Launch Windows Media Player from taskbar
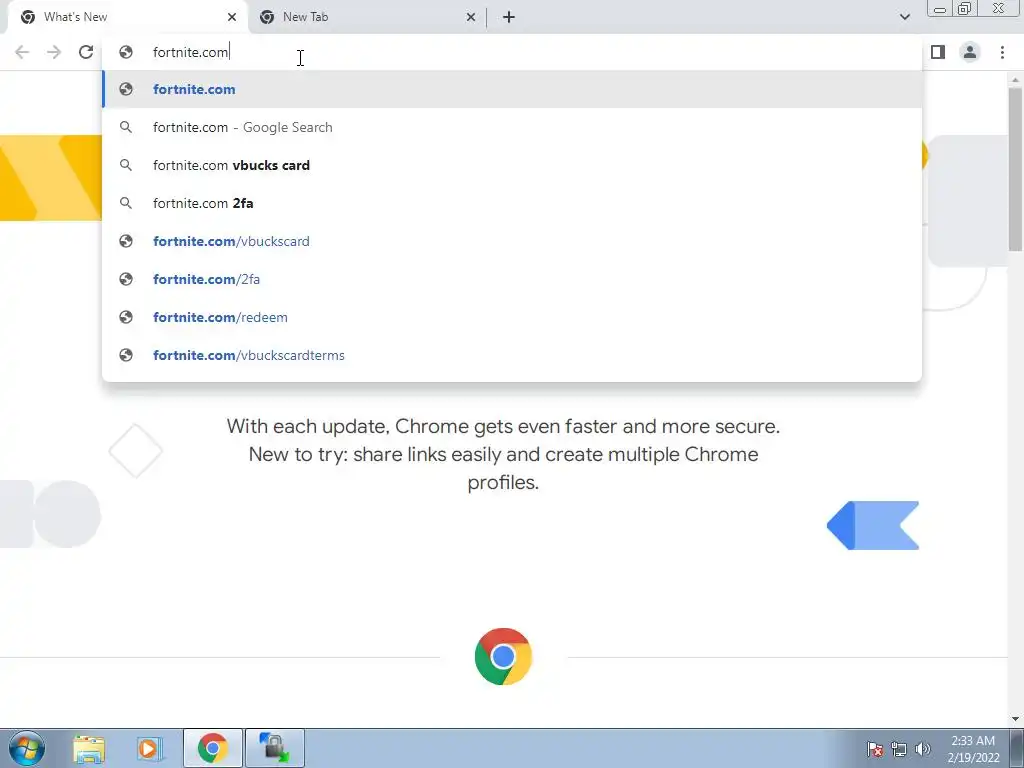Image resolution: width=1024 pixels, height=768 pixels. coord(149,748)
